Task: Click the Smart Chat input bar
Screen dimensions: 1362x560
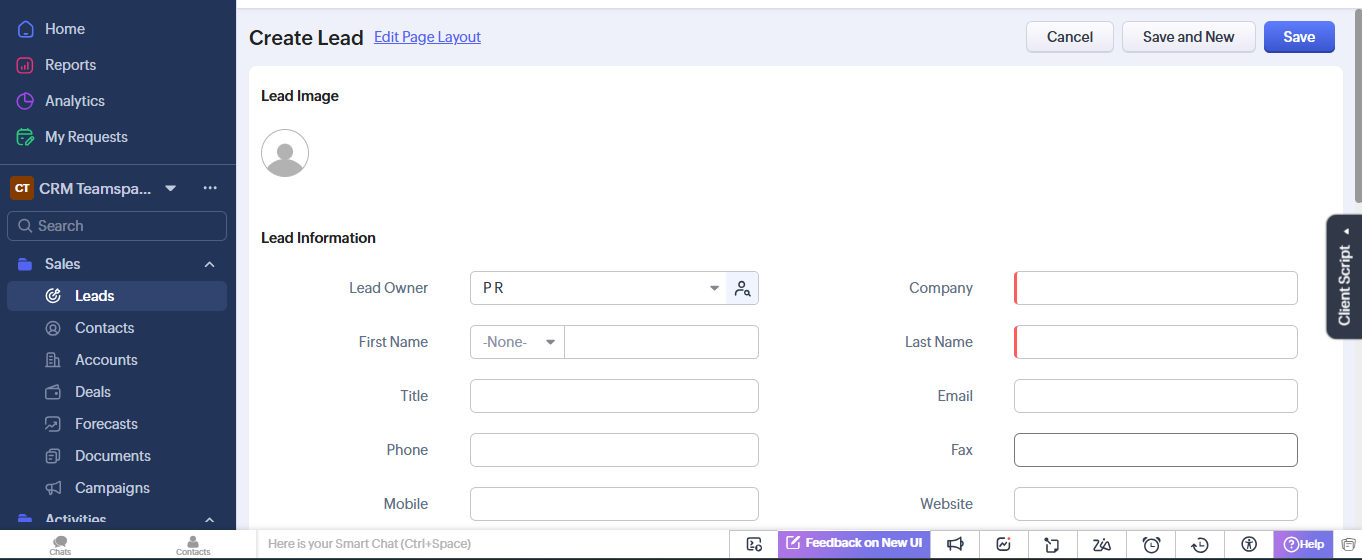Action: coord(494,544)
